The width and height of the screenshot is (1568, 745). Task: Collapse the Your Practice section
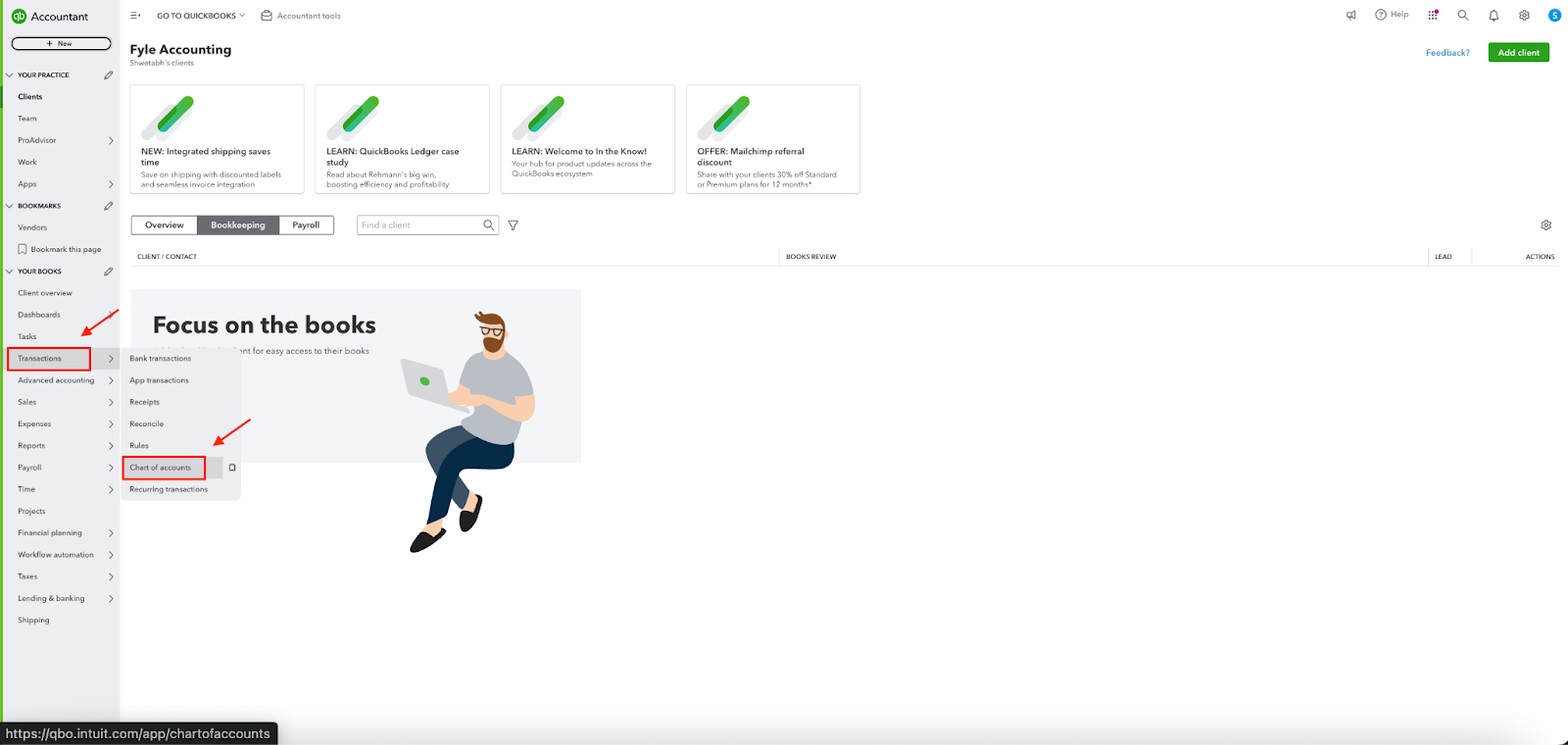[x=10, y=74]
